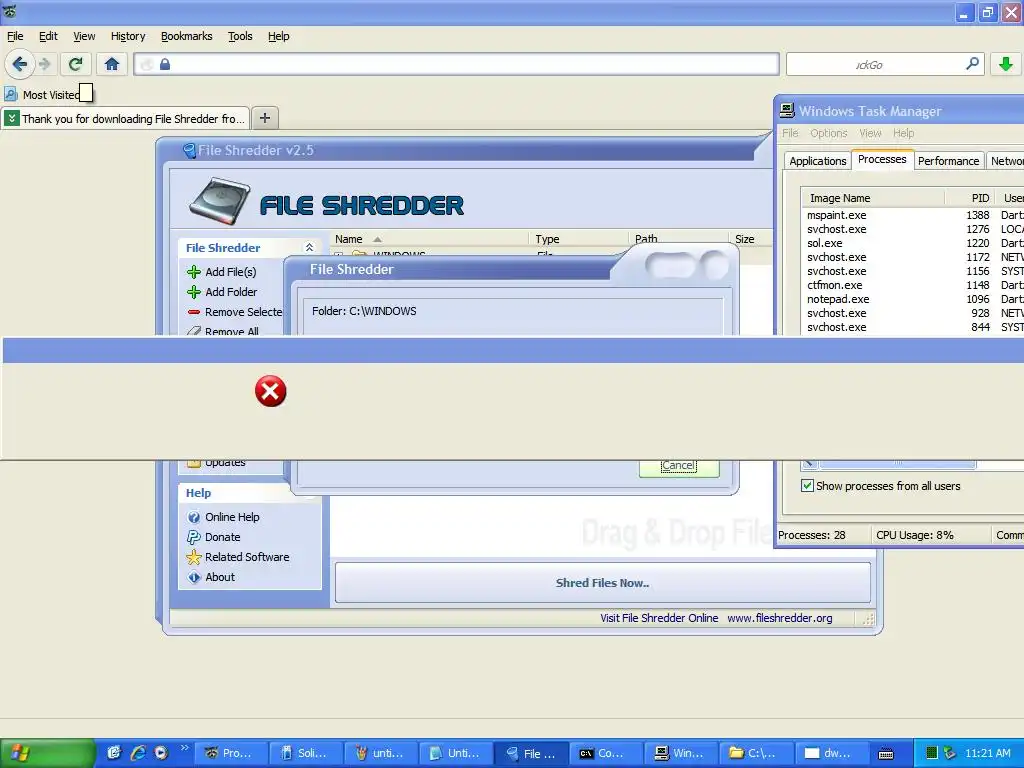Click the File Shredder hard drive logo

click(220, 200)
